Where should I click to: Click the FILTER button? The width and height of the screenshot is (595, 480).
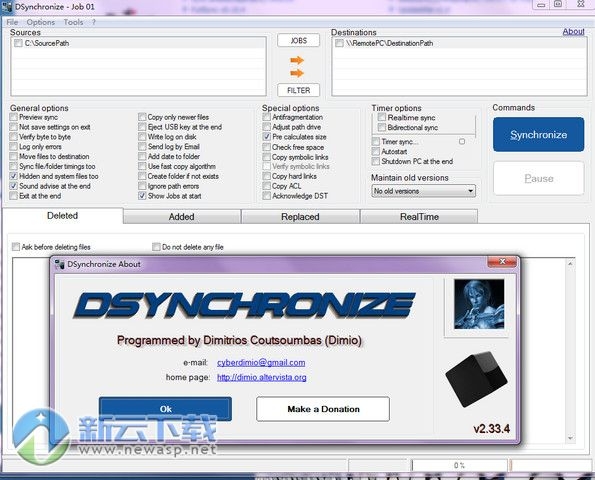pyautogui.click(x=299, y=90)
